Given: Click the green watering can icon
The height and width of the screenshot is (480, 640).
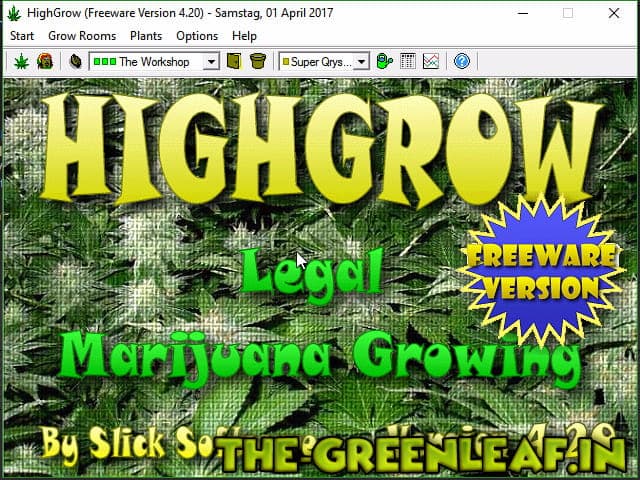Looking at the screenshot, I should click(384, 62).
